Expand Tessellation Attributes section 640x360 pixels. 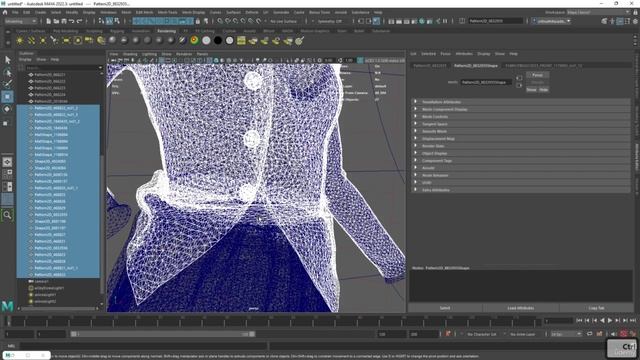pos(521,102)
